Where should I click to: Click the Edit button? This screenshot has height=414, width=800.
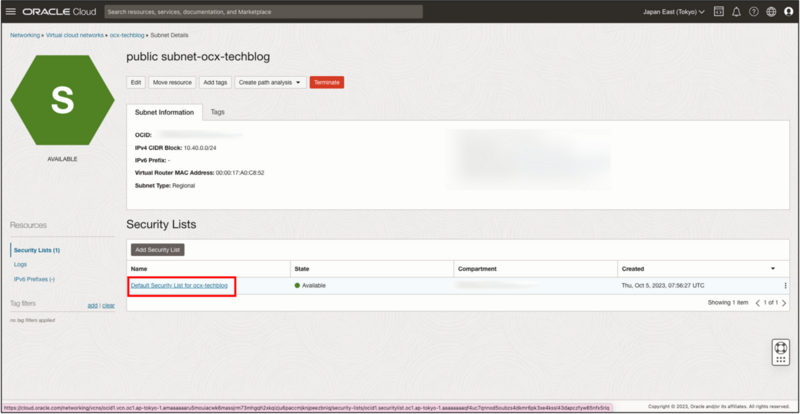click(x=136, y=82)
